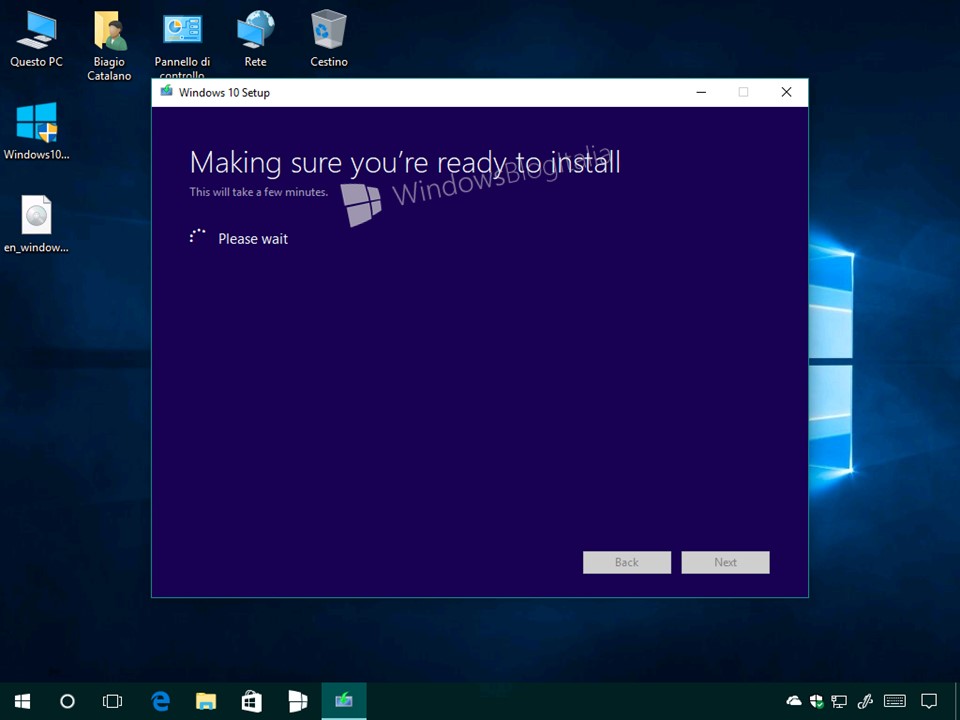
Task: Open the Windows Defender shield tray icon
Action: (816, 701)
